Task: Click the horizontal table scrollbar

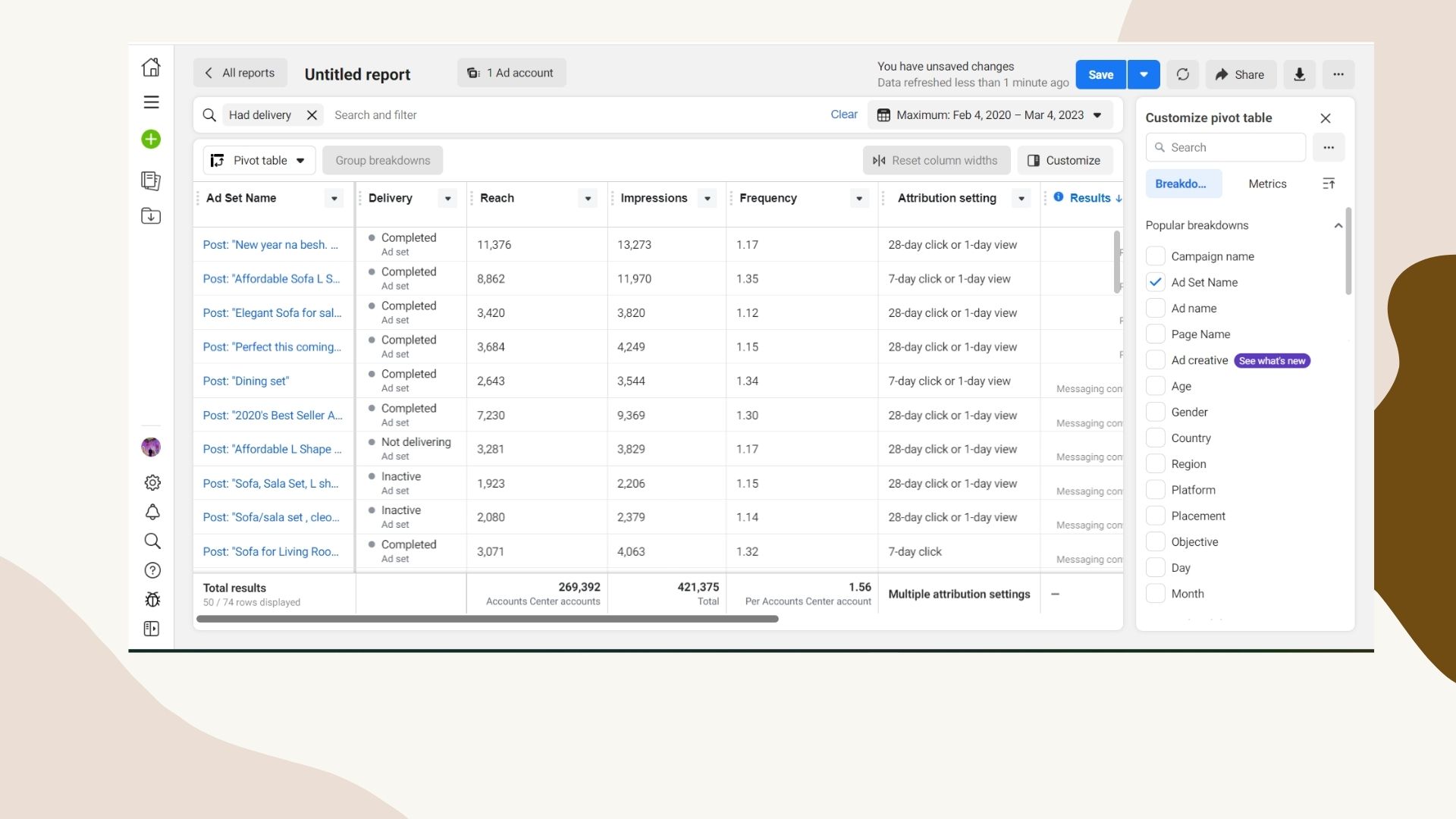Action: pyautogui.click(x=487, y=619)
